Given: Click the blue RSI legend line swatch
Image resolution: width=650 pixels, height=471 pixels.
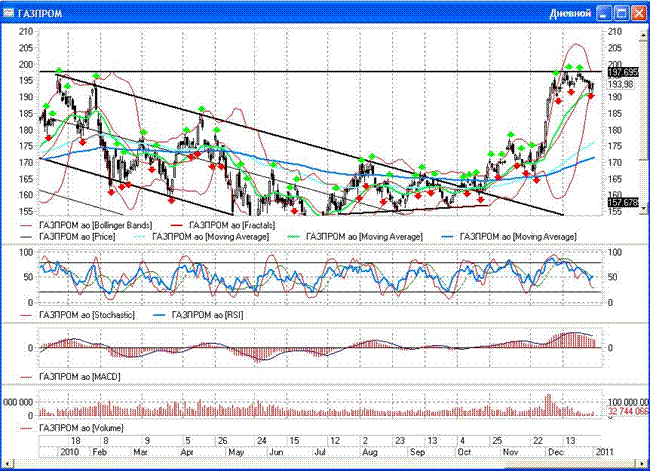Looking at the screenshot, I should [x=159, y=315].
